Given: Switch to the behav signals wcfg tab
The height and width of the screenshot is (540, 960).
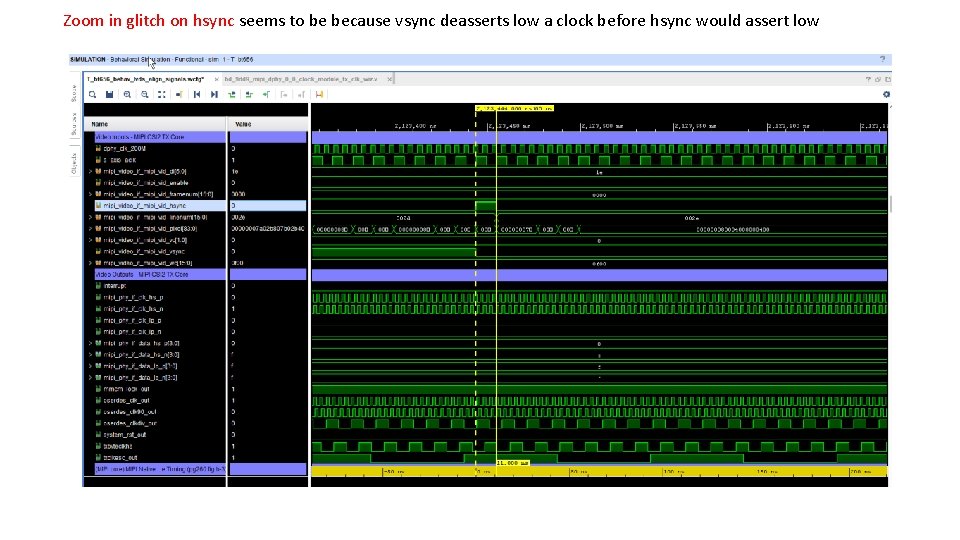Looking at the screenshot, I should (x=145, y=79).
